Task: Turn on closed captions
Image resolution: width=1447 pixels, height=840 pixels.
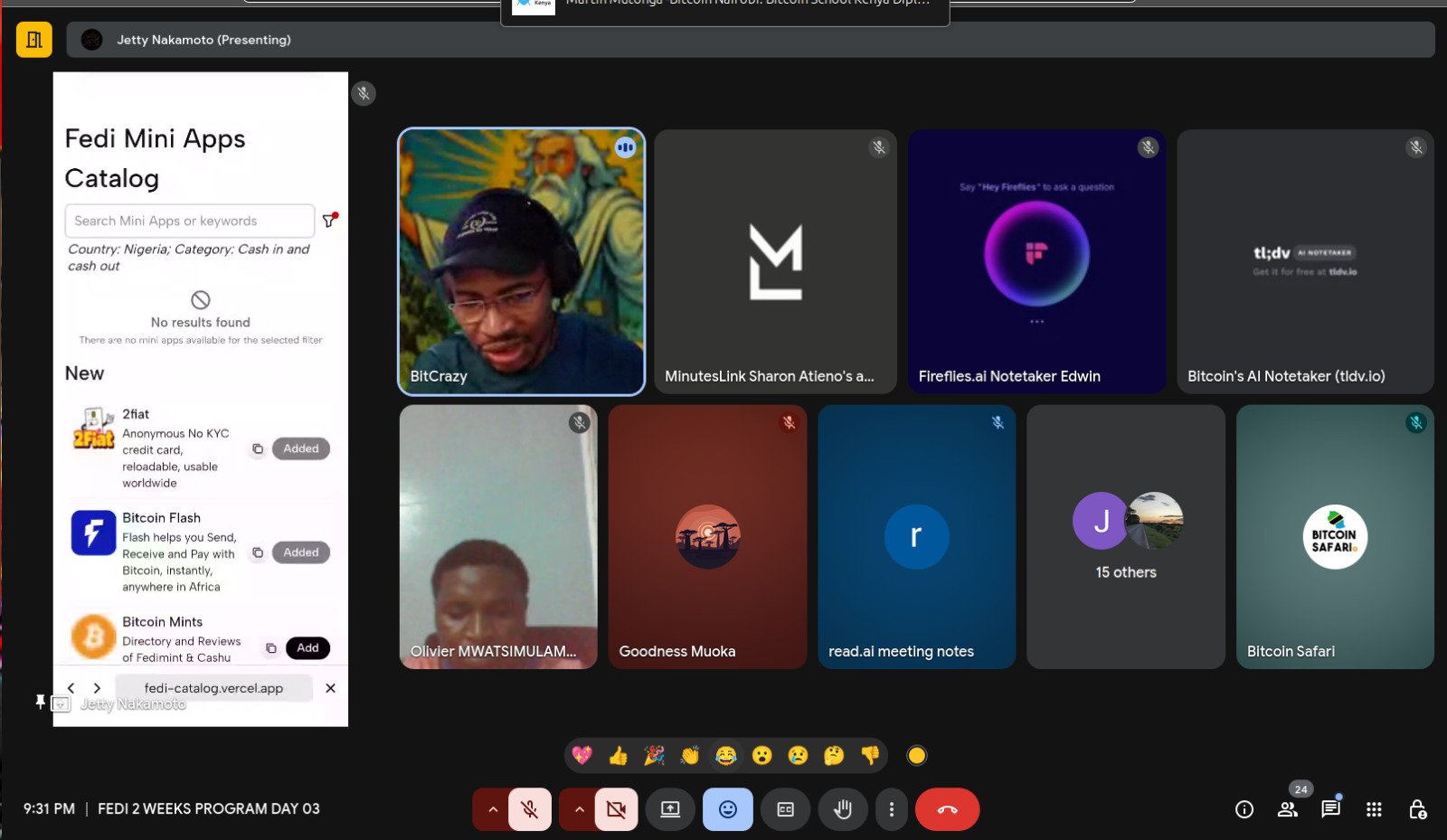Action: [786, 809]
